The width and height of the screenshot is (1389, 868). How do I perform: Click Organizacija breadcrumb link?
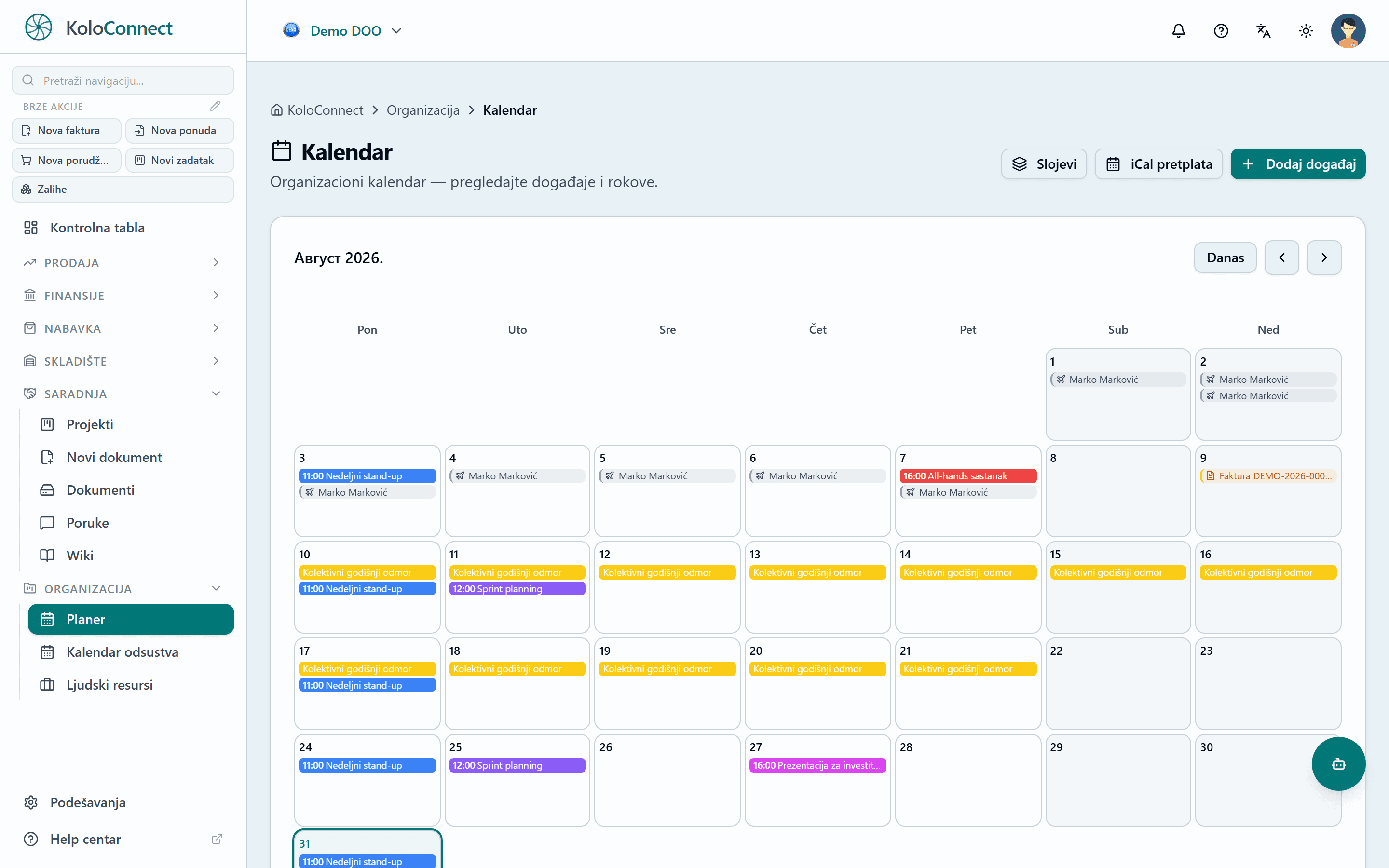(423, 110)
